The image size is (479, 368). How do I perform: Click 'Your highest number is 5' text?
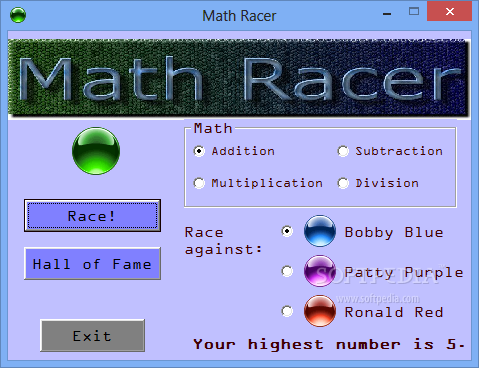click(x=328, y=344)
